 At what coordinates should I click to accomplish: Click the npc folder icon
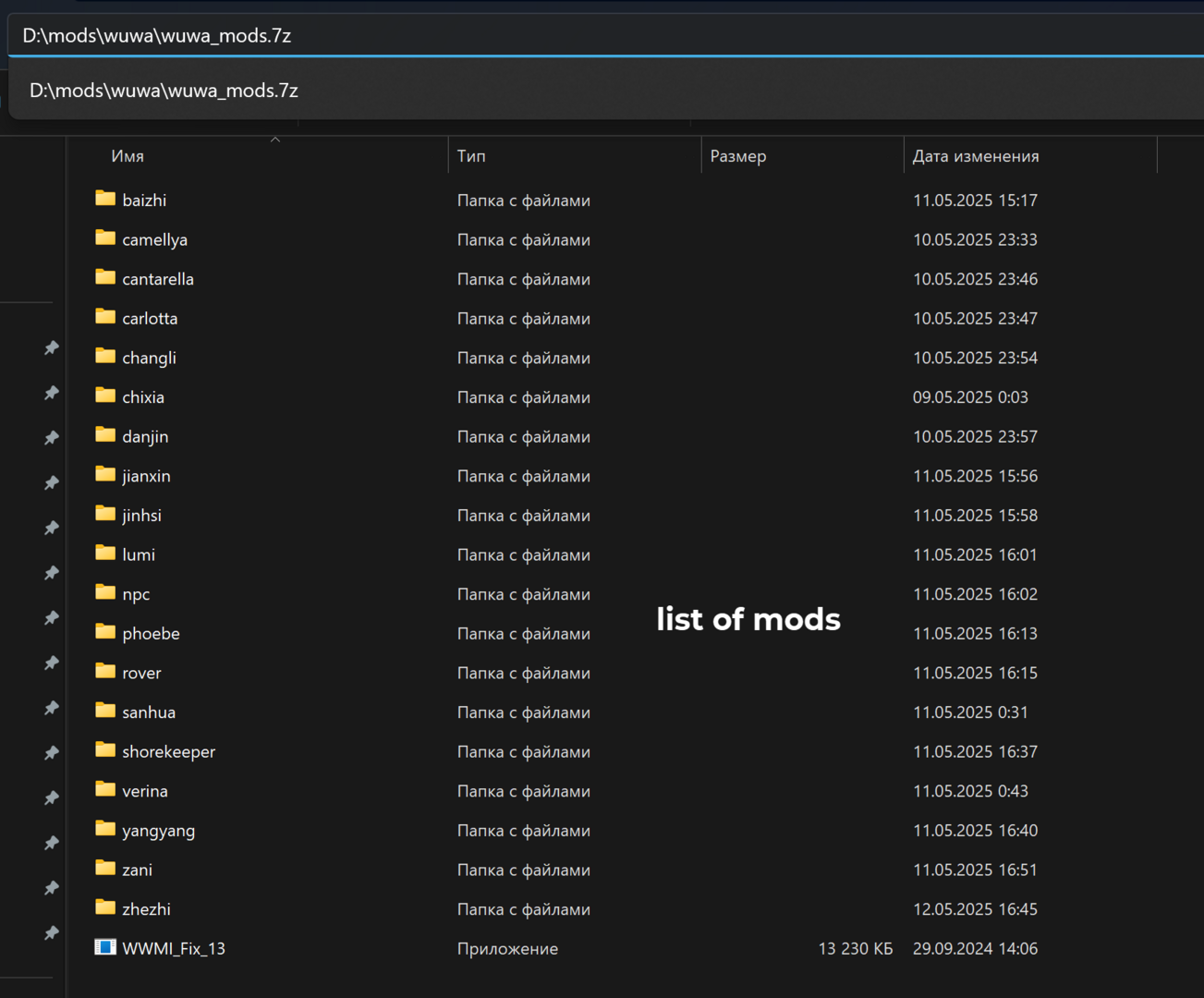[105, 593]
